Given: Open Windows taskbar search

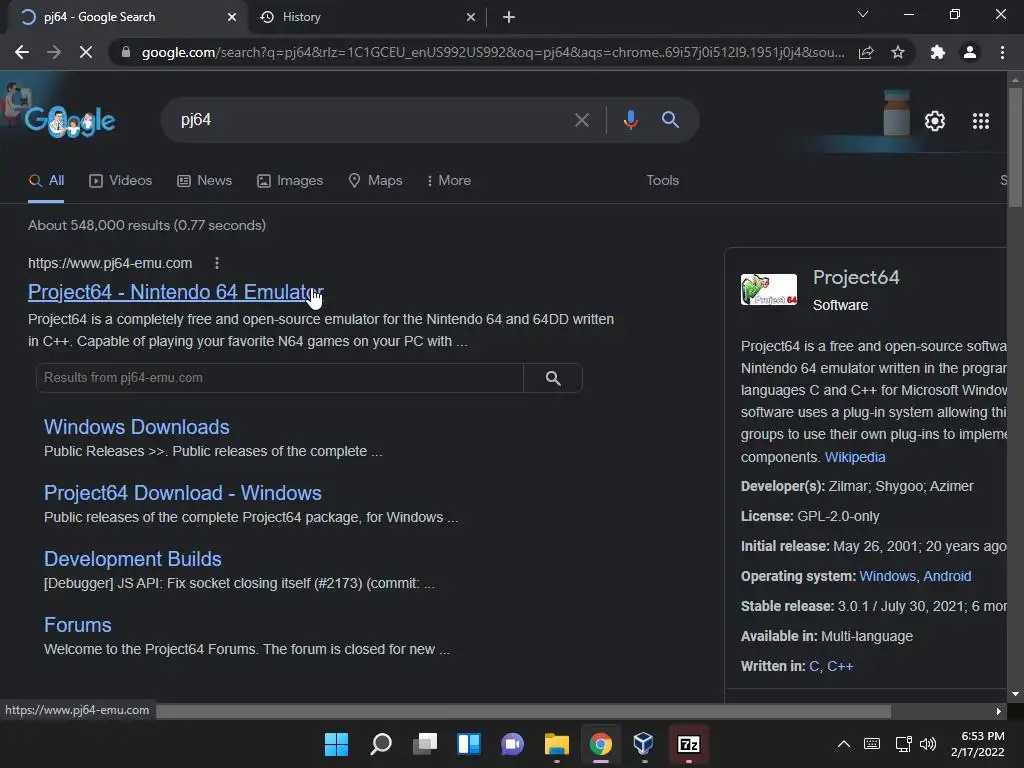Looking at the screenshot, I should click(x=381, y=744).
